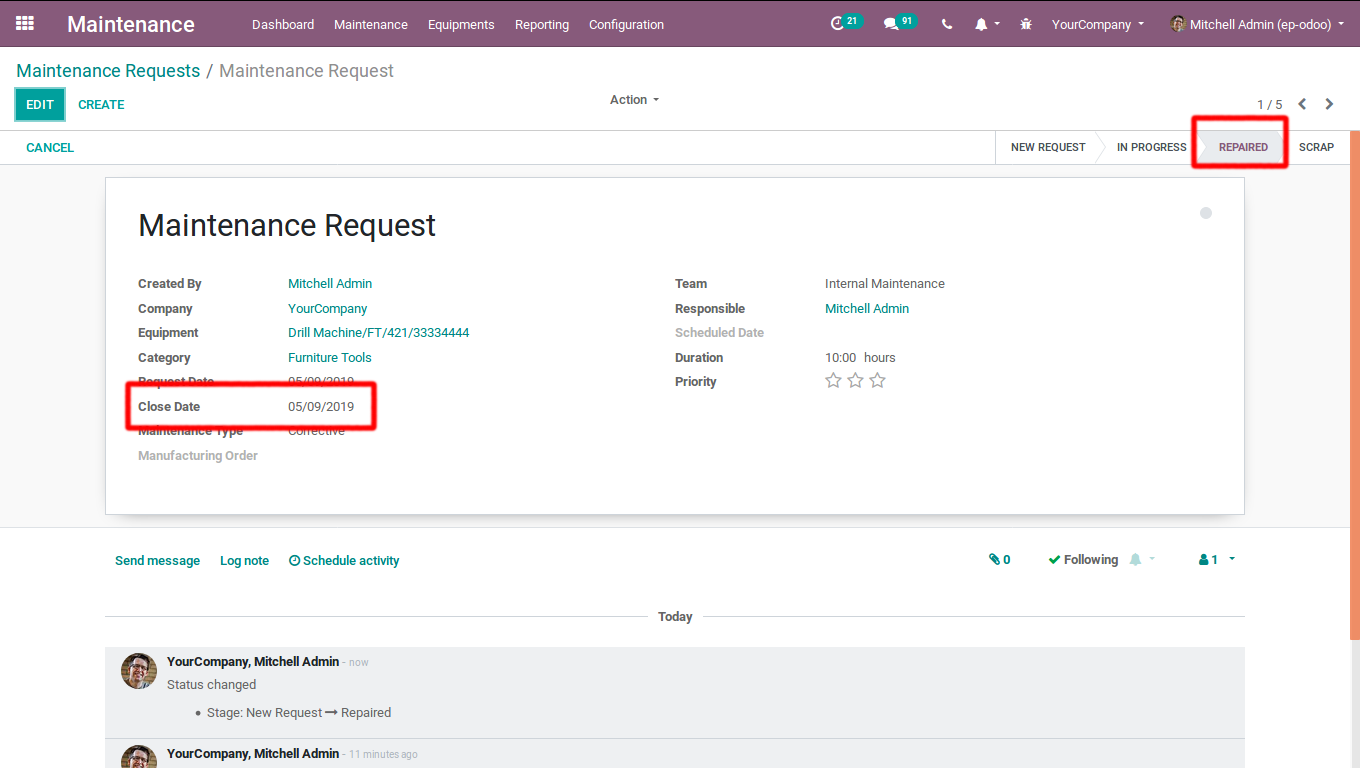The height and width of the screenshot is (768, 1360).
Task: Click the Manufacturing Order label
Action: pyautogui.click(x=198, y=456)
